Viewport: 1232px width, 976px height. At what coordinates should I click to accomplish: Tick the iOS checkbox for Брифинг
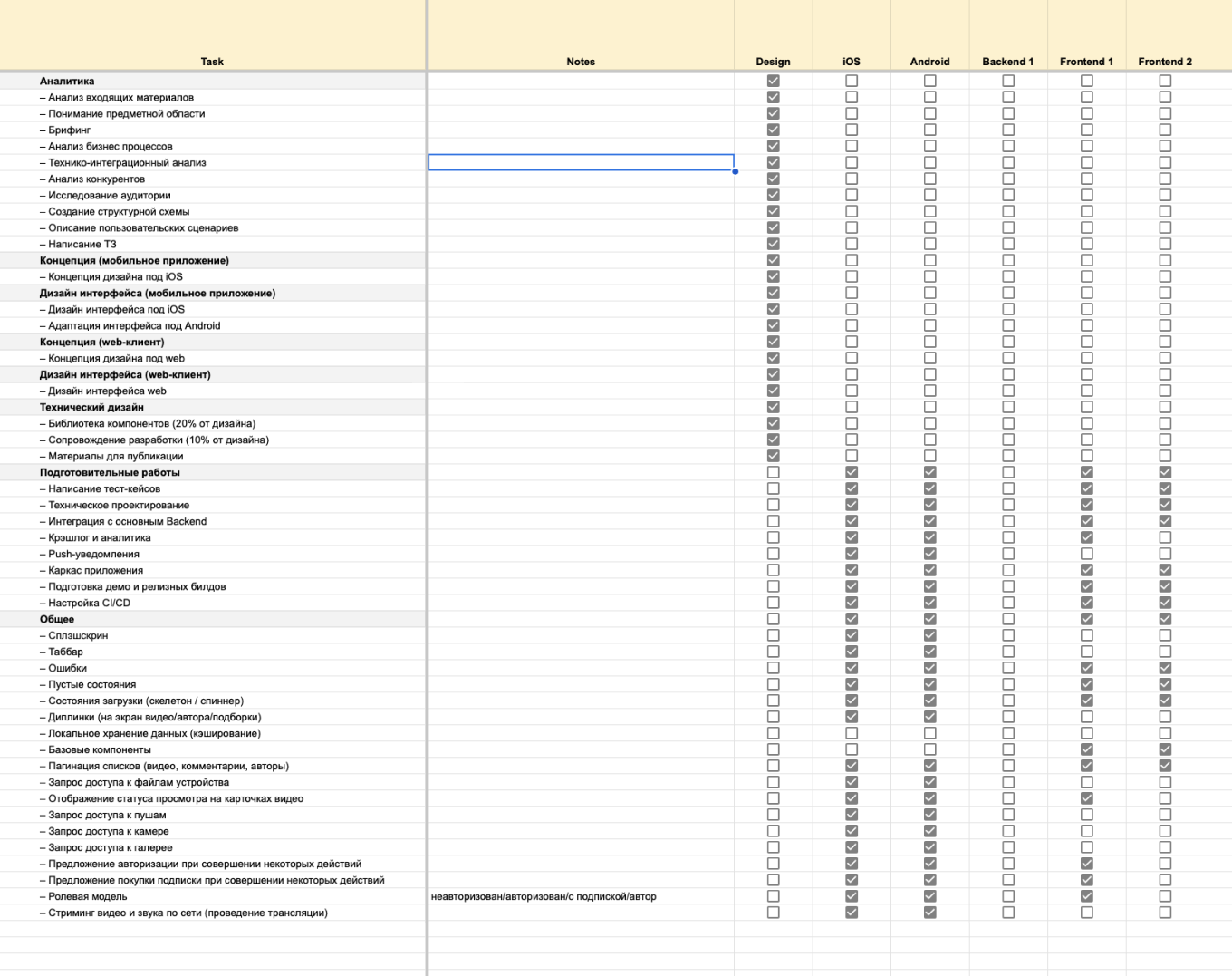point(852,130)
